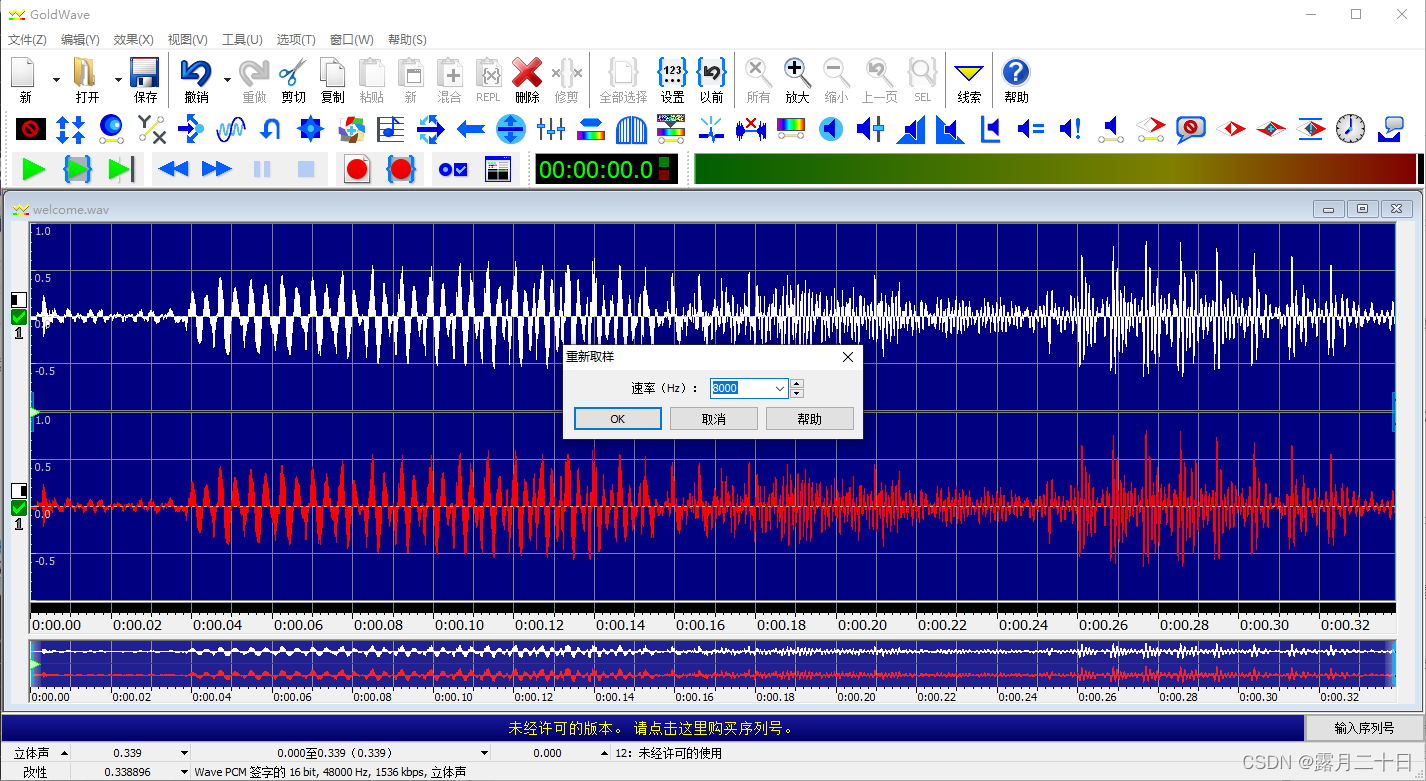Undo with the 撤销 icon
Image resolution: width=1426 pixels, height=781 pixels.
coord(196,73)
